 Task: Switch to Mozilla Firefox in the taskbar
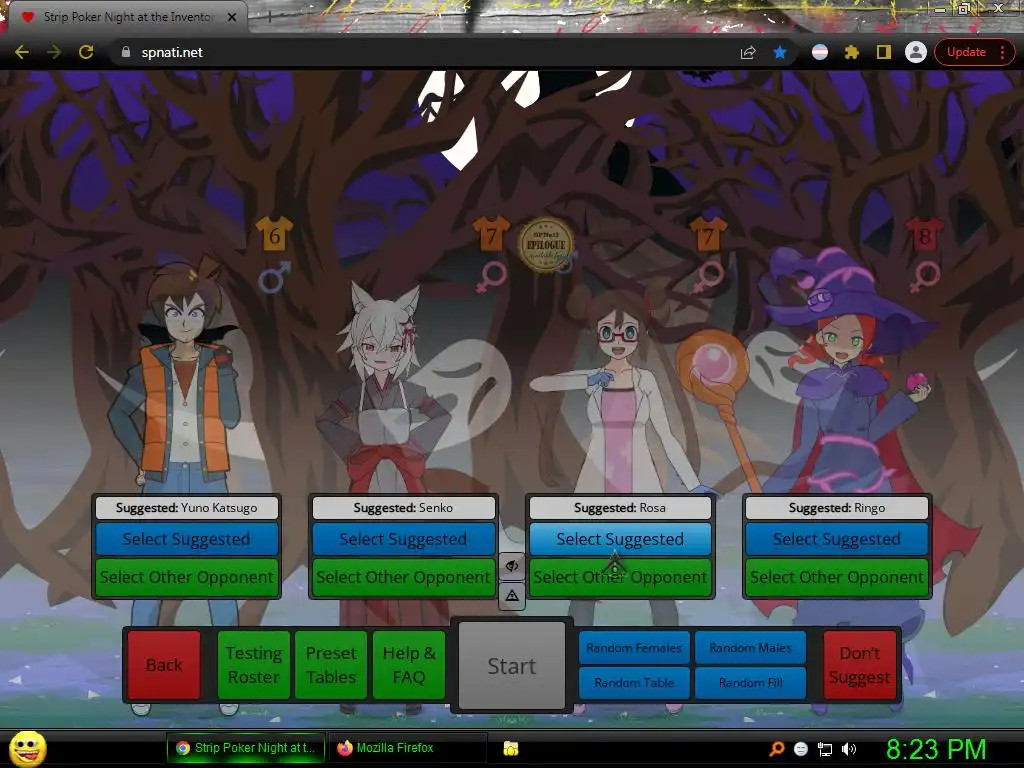[408, 748]
